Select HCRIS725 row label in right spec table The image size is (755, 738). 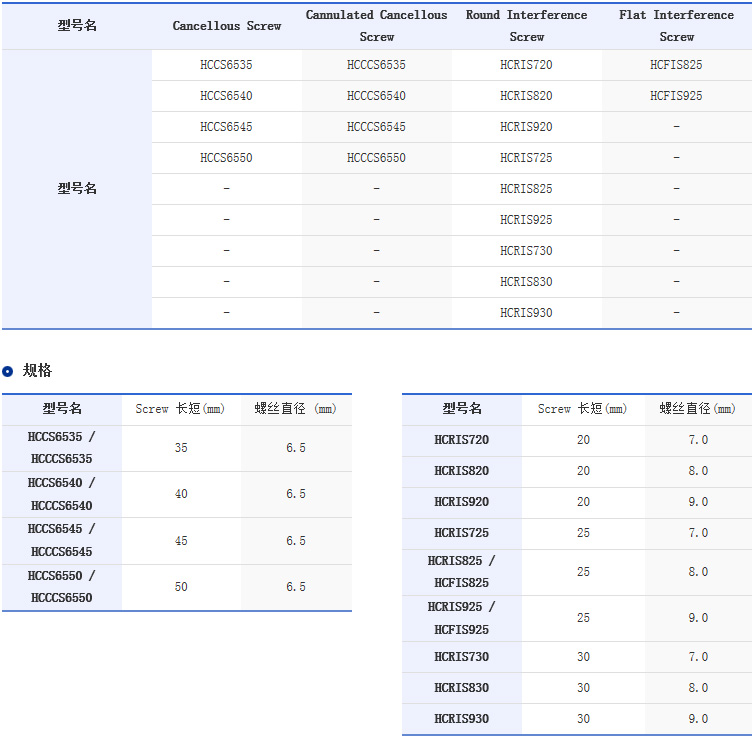point(461,533)
